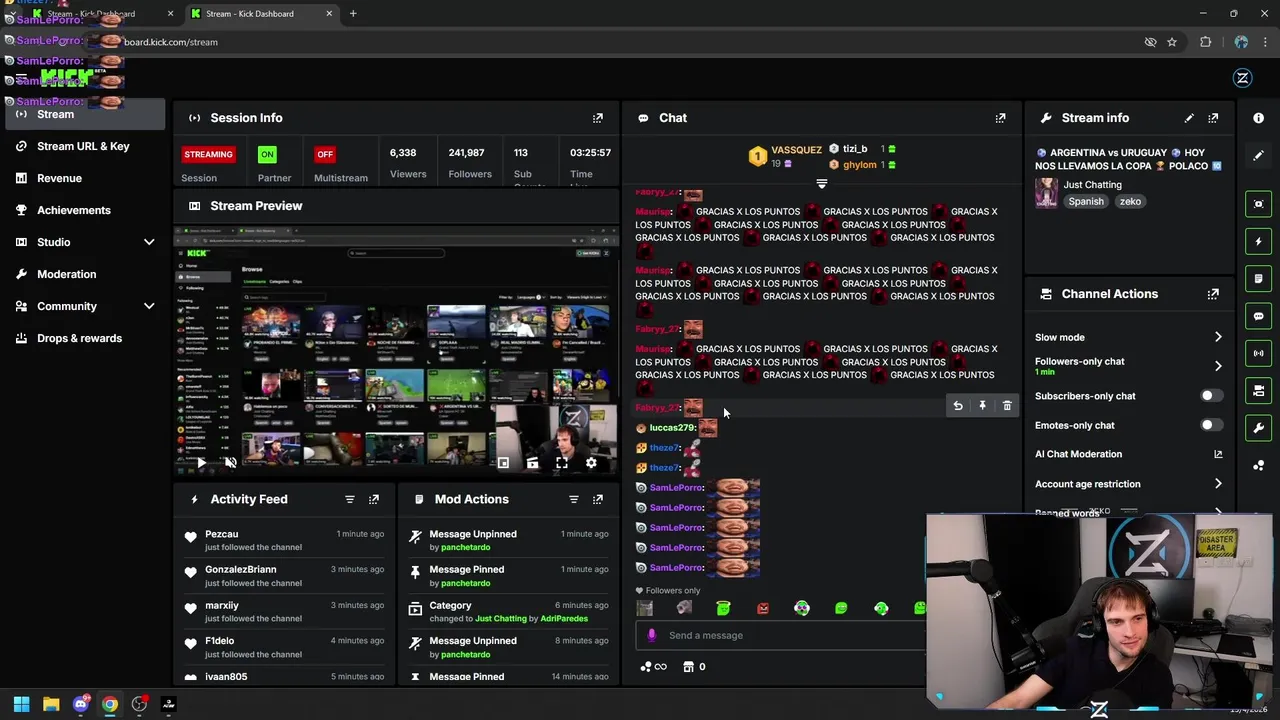Open Activity Feed filter options
Image resolution: width=1280 pixels, height=720 pixels.
[x=350, y=499]
